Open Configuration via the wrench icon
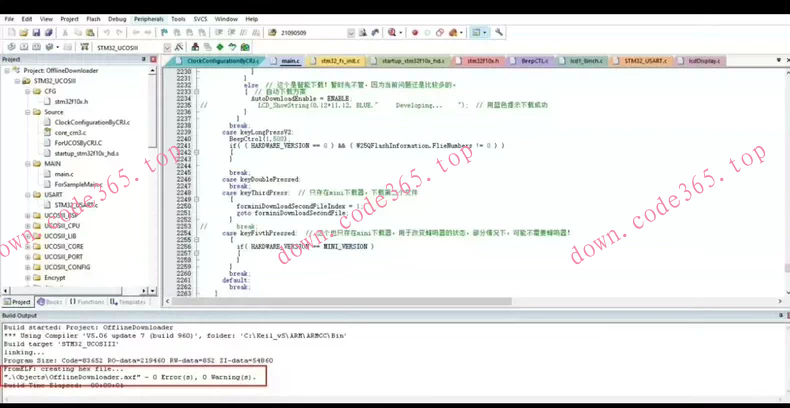 pos(499,33)
